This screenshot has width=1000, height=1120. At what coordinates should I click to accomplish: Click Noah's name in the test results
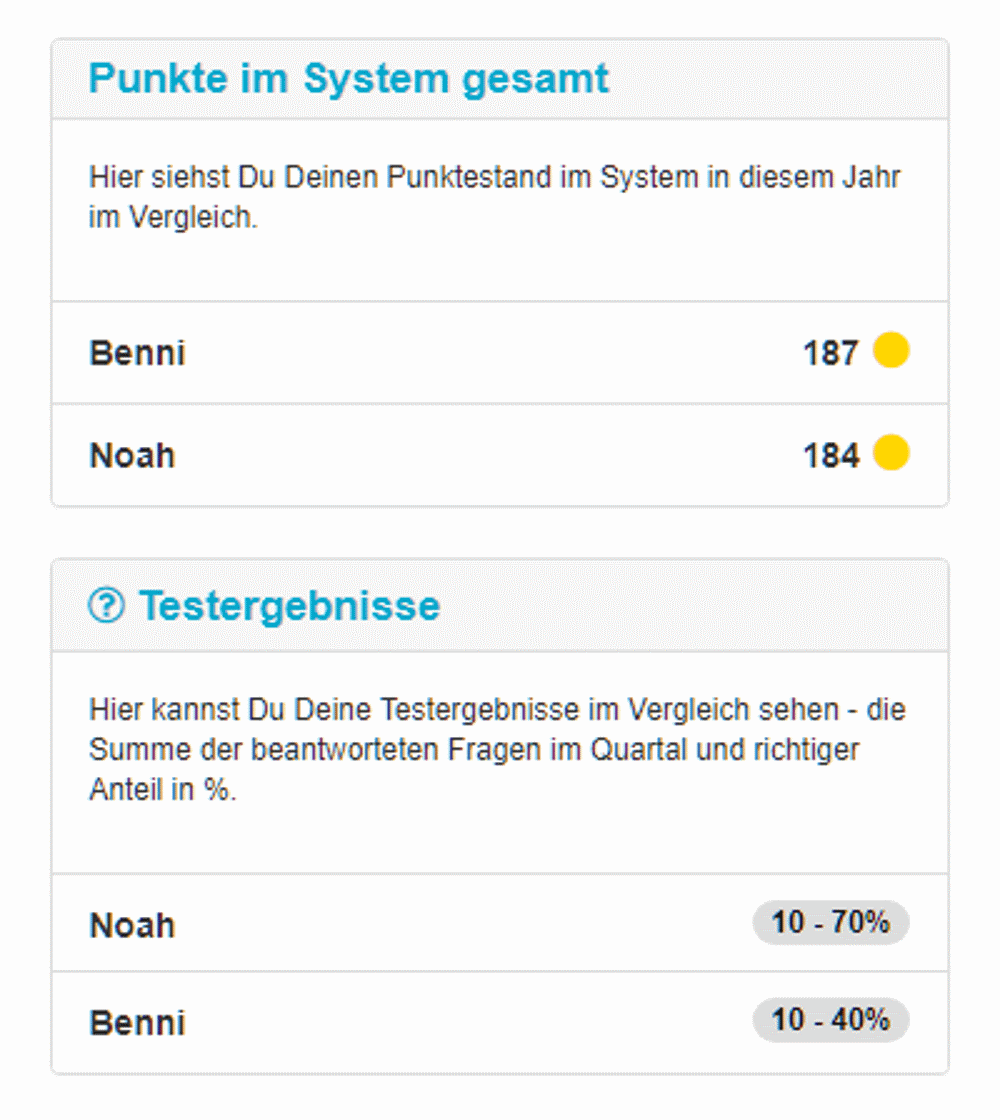tap(133, 925)
